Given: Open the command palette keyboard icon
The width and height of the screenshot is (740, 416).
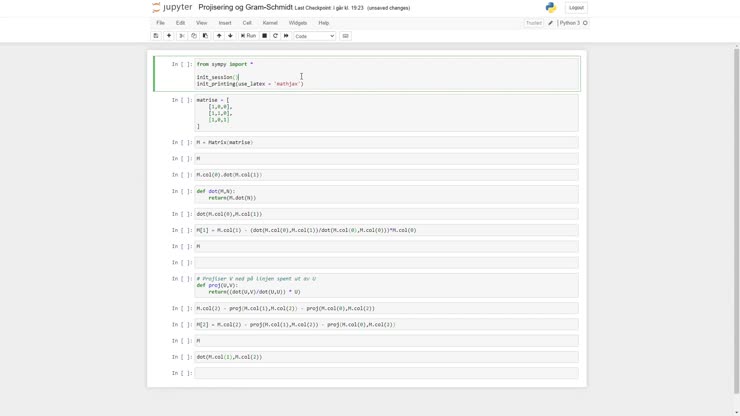Looking at the screenshot, I should tap(346, 36).
